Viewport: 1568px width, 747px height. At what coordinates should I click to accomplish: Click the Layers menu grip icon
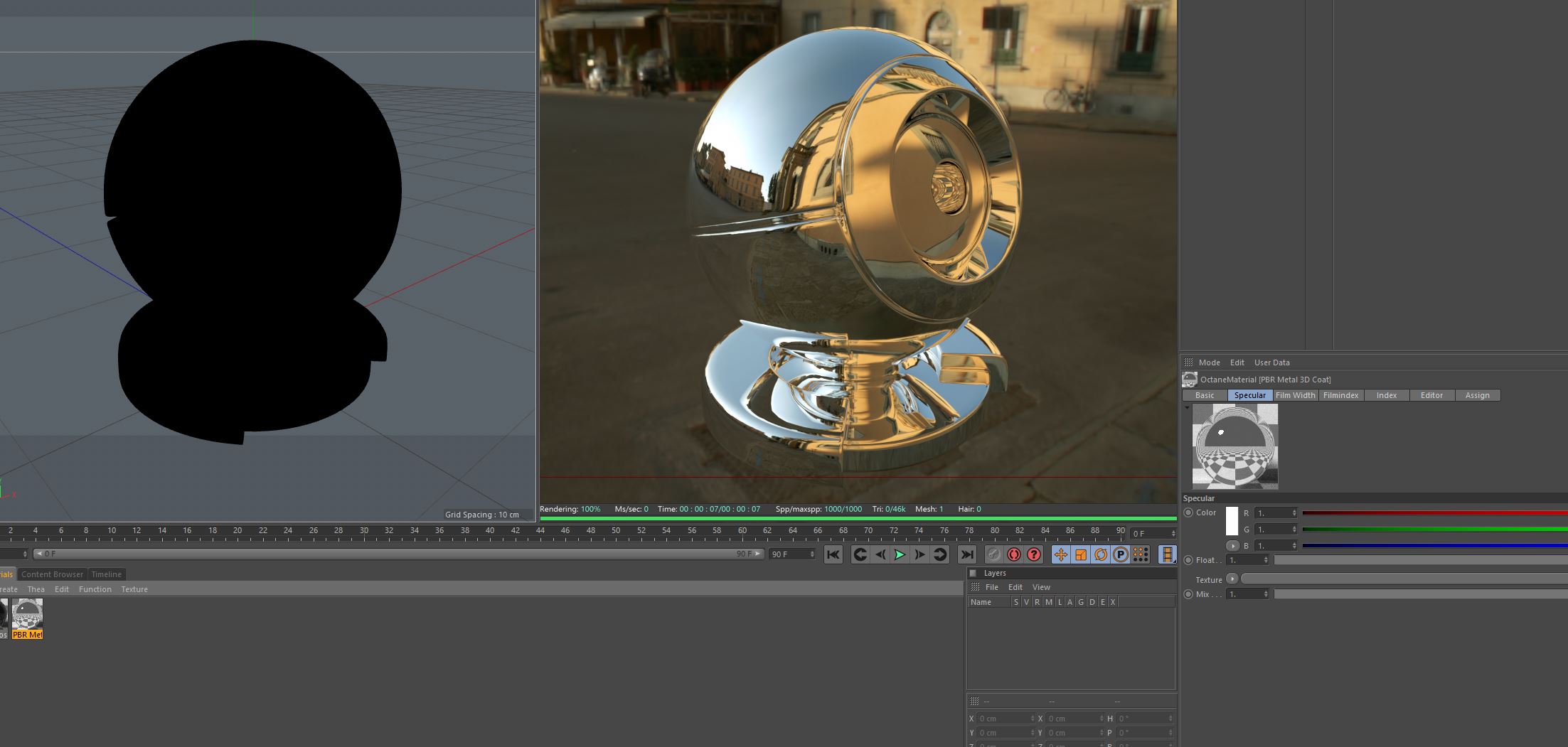point(975,587)
